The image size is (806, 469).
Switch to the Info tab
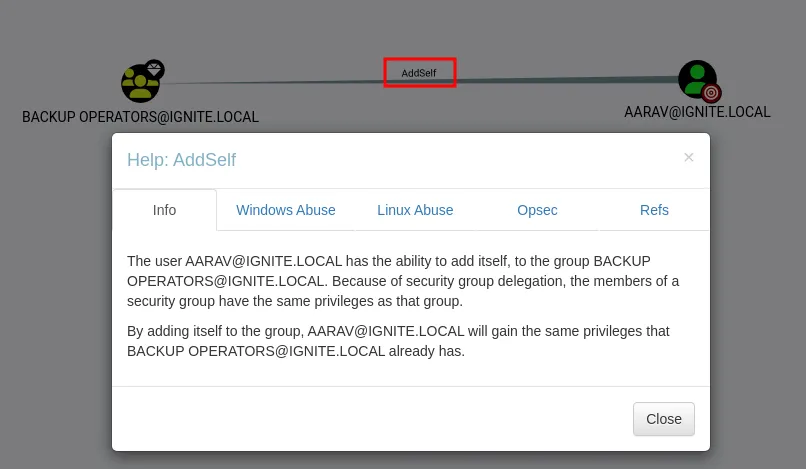point(164,210)
